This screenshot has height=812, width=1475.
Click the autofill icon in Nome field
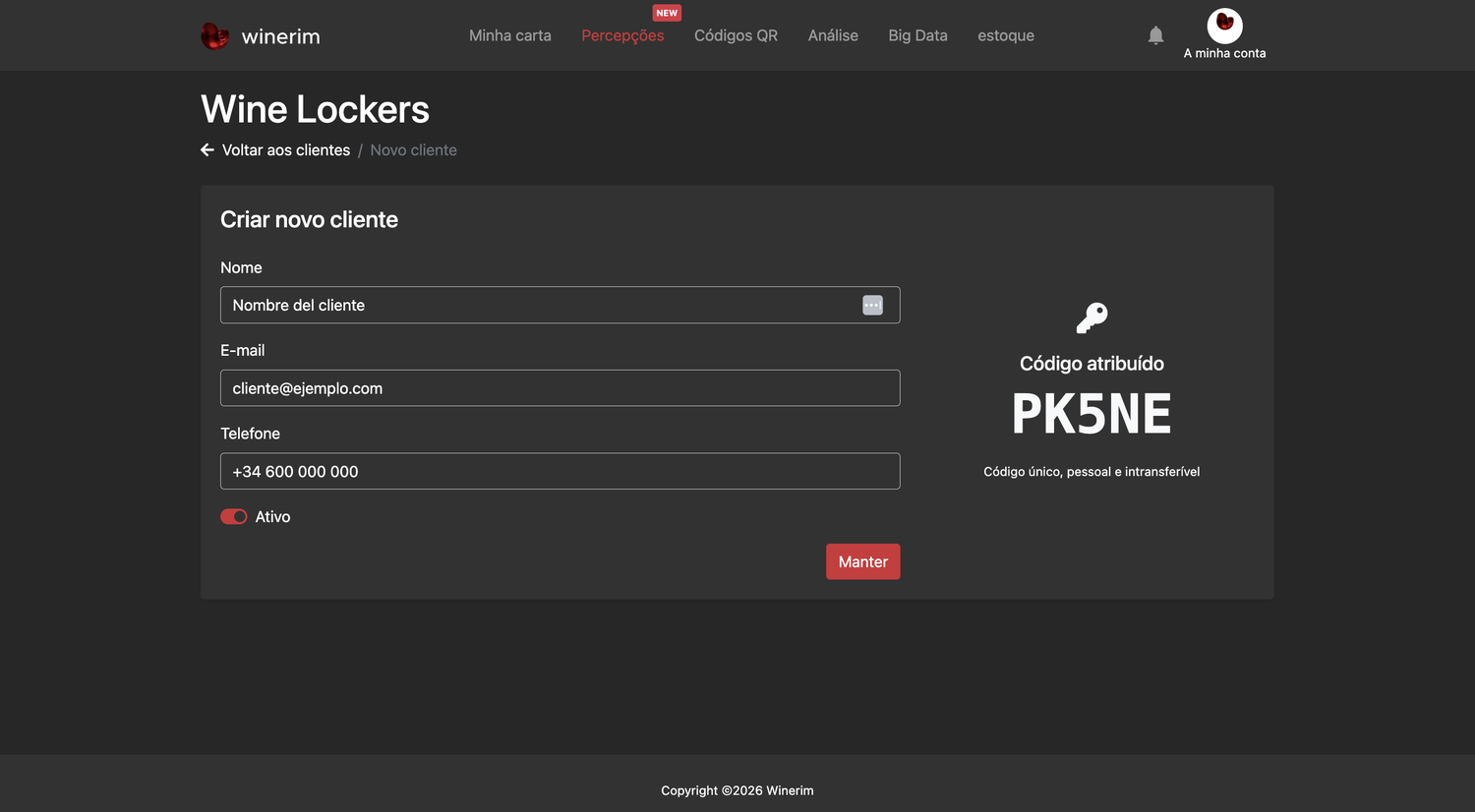[872, 305]
